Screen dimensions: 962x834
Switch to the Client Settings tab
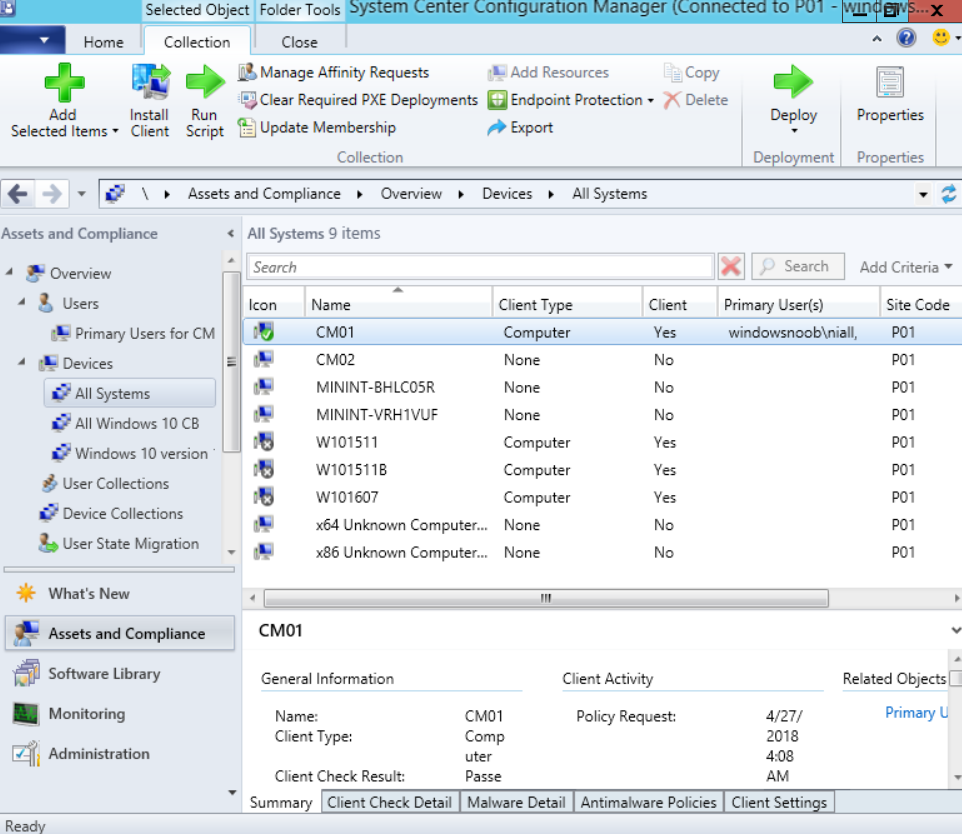click(x=779, y=803)
